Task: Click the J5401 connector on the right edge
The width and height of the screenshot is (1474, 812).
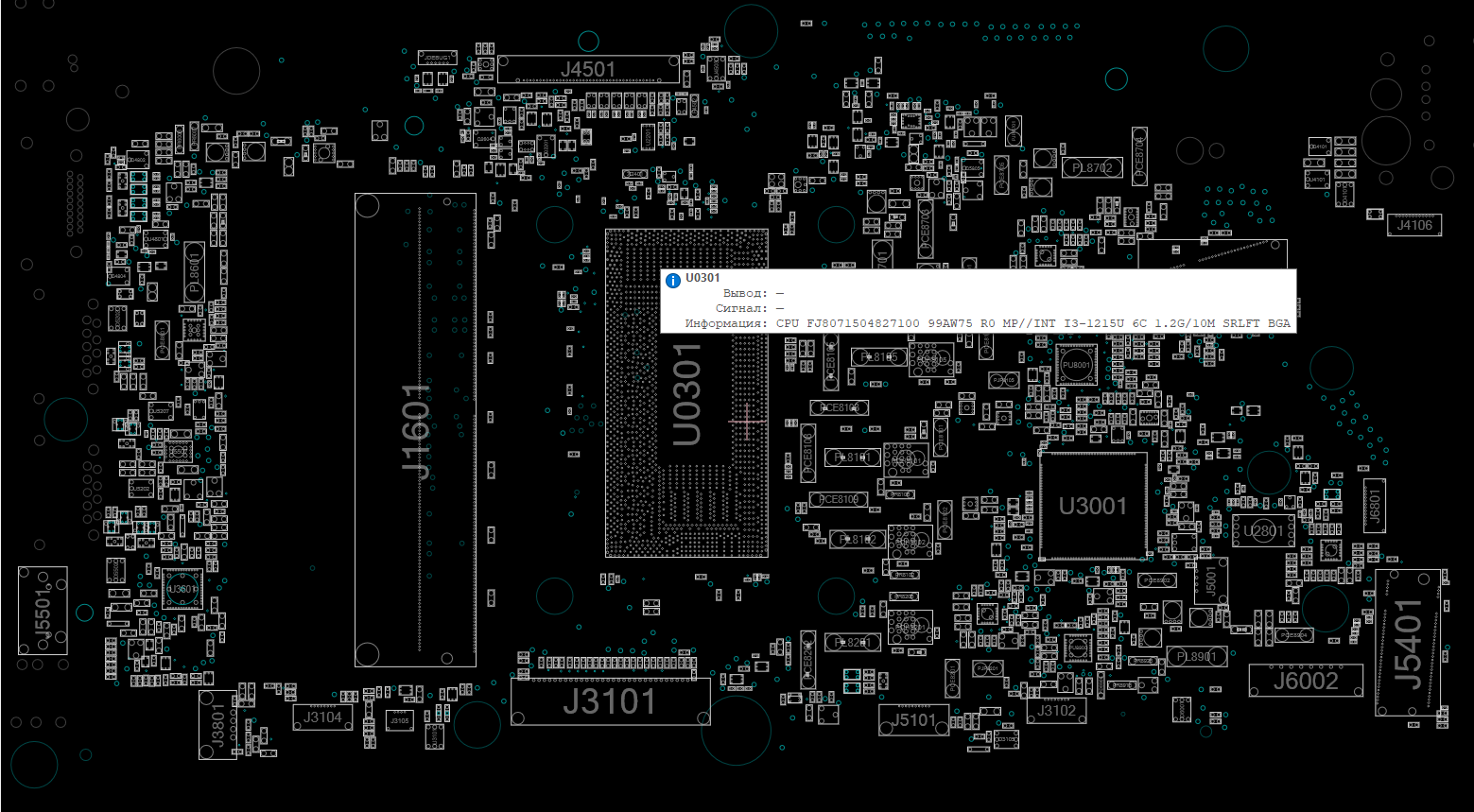Action: (x=1408, y=643)
